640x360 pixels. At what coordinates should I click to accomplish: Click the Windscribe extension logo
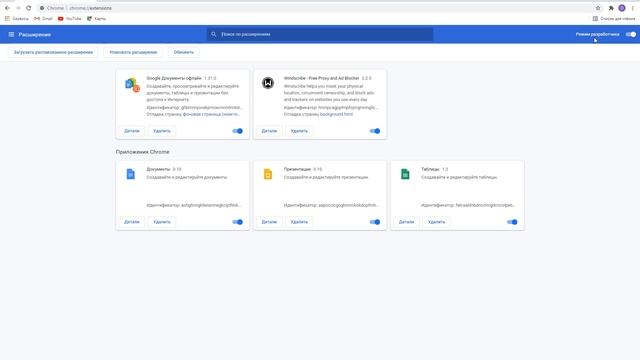[x=268, y=83]
